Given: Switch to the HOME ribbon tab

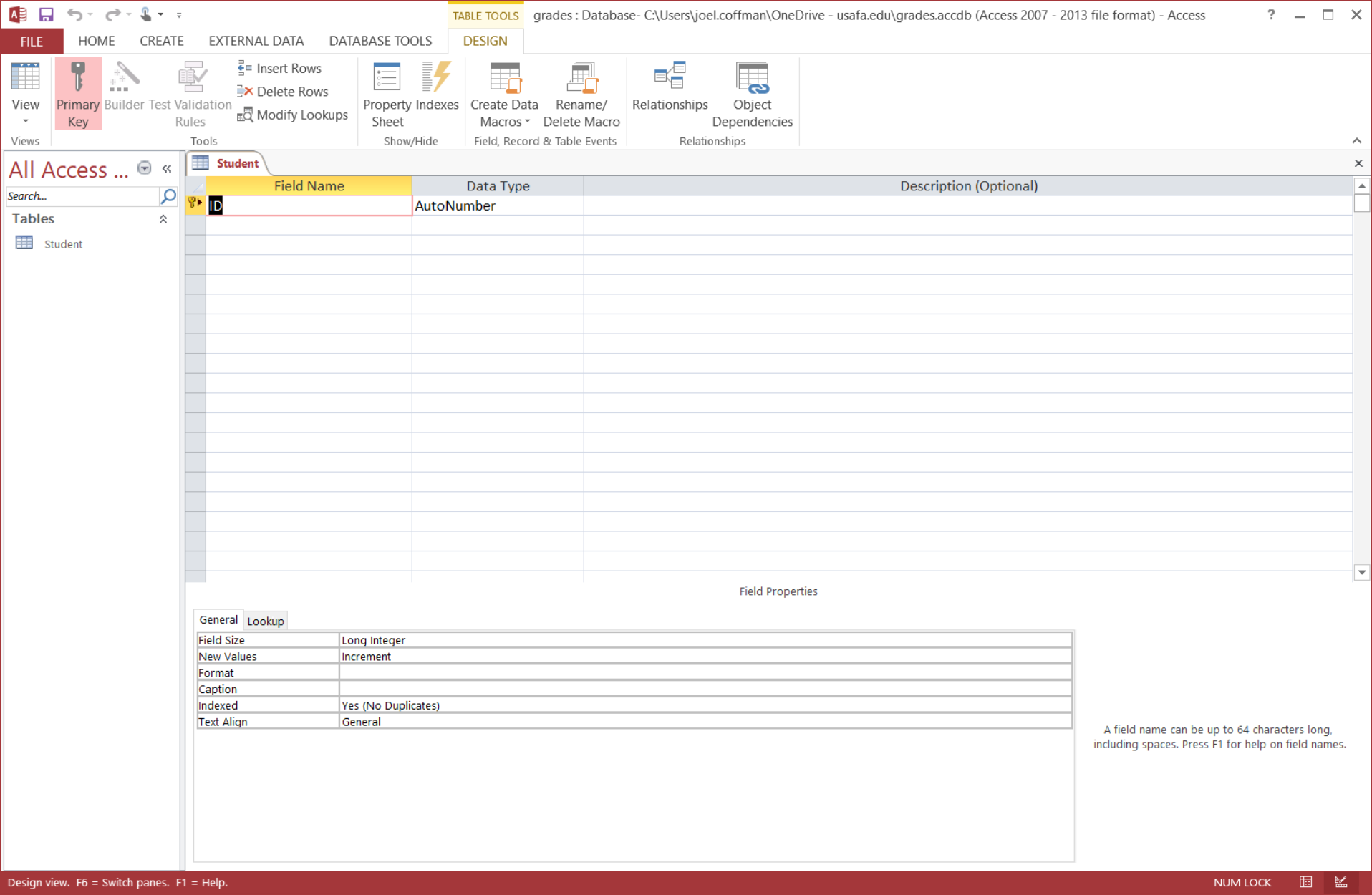Looking at the screenshot, I should point(96,41).
